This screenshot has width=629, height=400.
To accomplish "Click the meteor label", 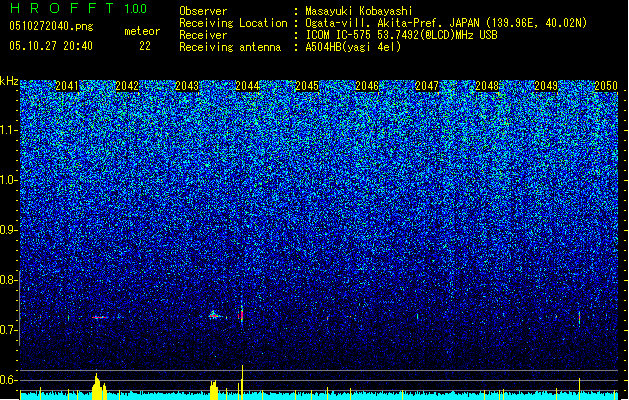I will [142, 31].
